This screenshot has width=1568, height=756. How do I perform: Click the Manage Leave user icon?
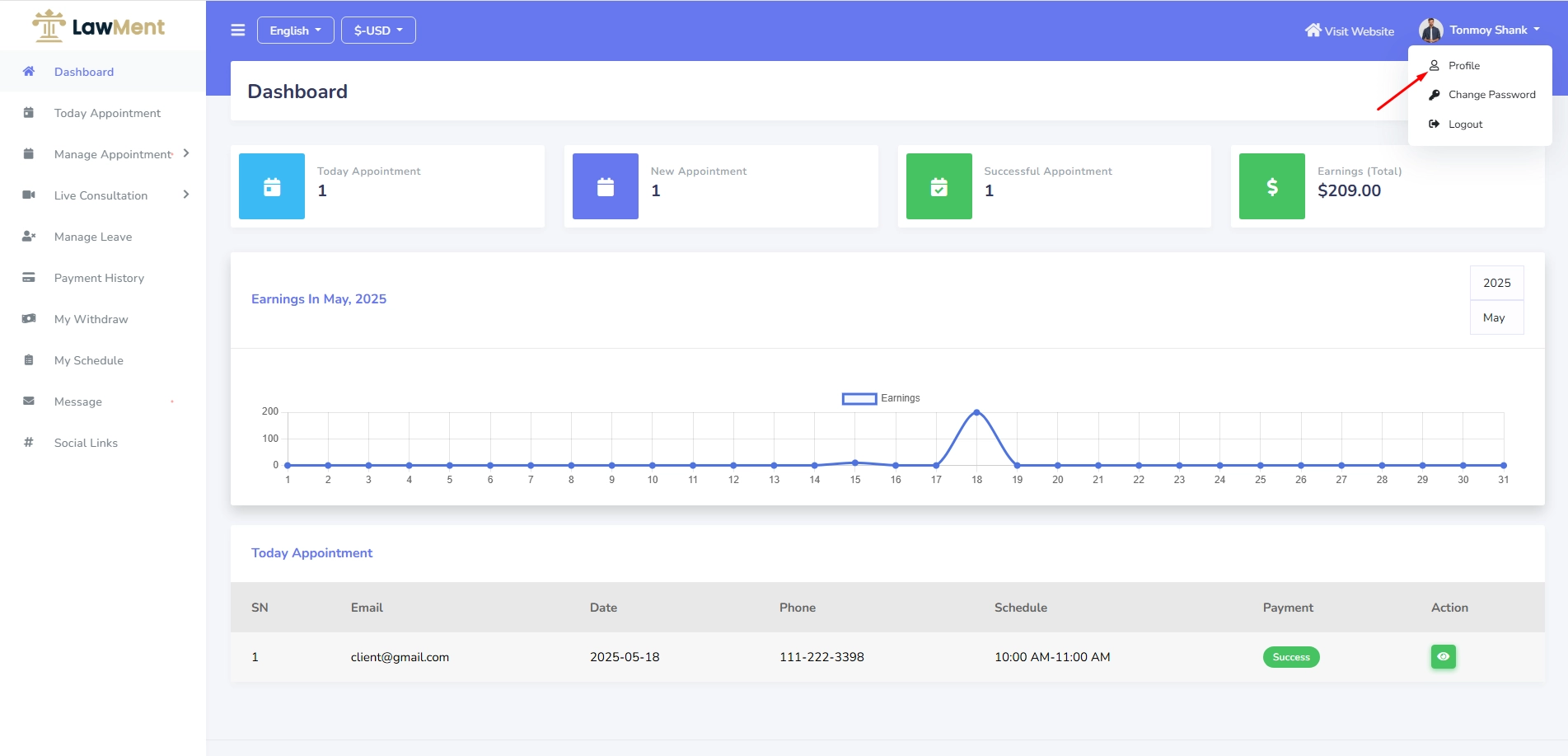pyautogui.click(x=29, y=237)
